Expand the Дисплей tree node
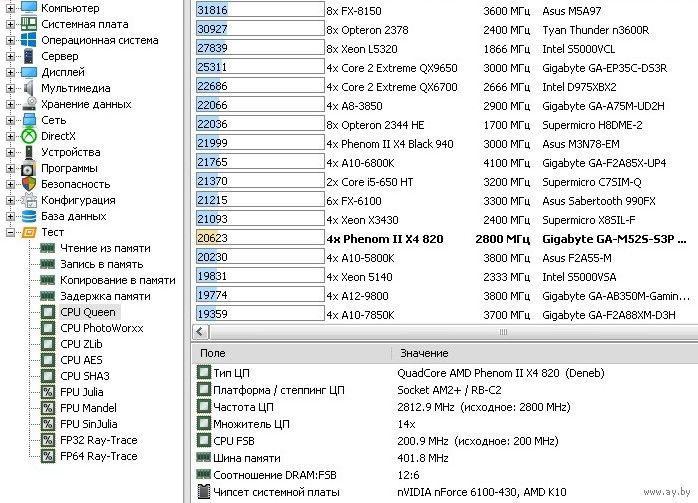 pos(10,72)
